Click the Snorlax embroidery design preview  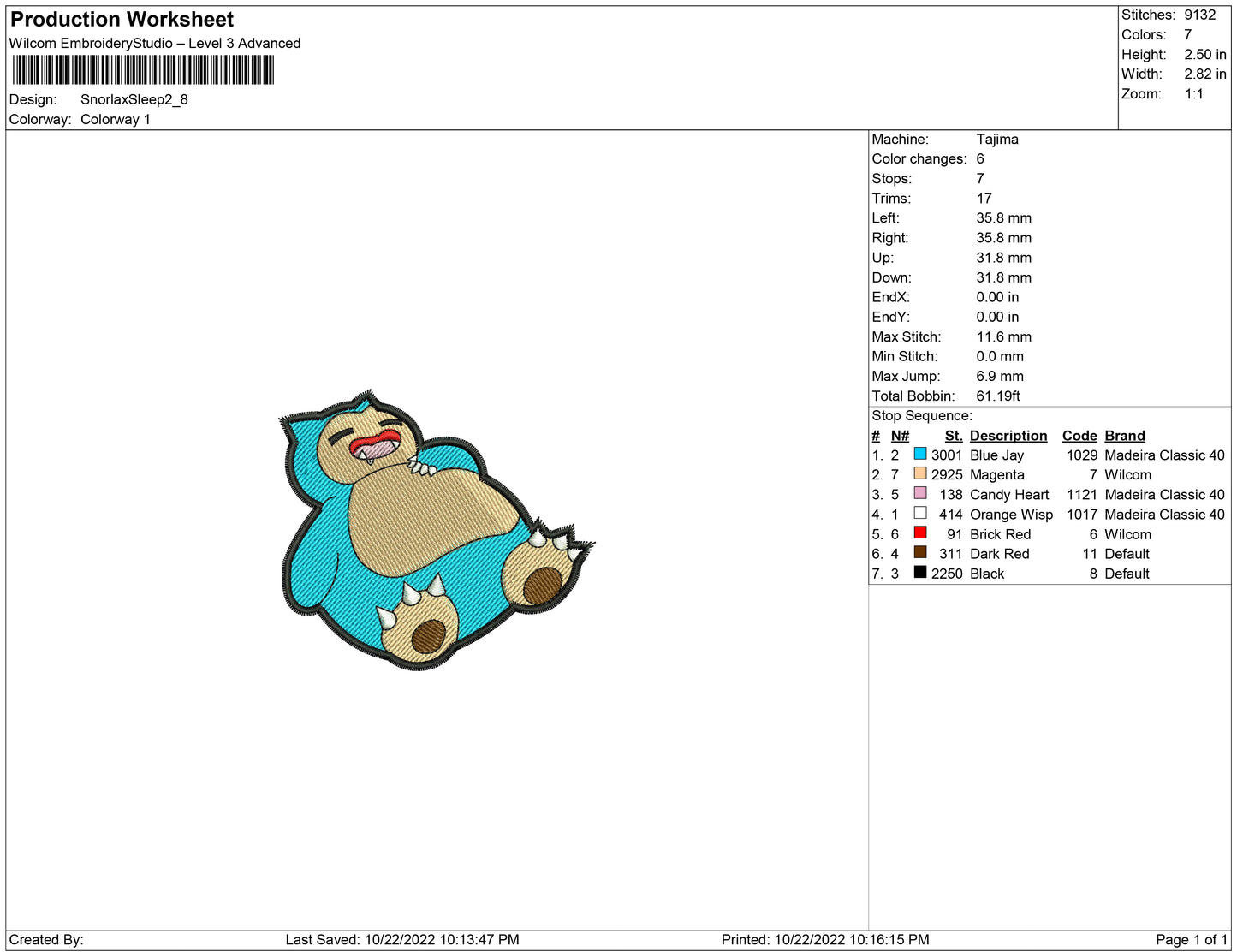(x=435, y=530)
